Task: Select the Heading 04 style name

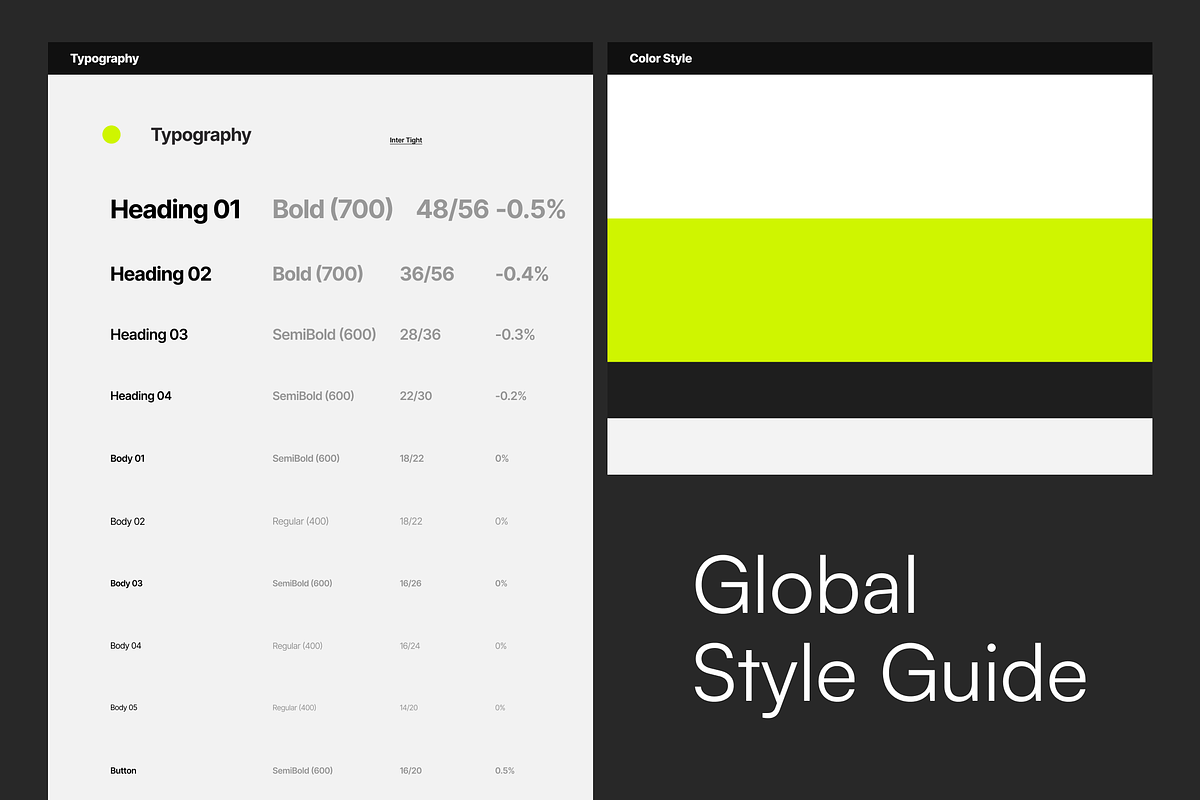Action: (141, 396)
